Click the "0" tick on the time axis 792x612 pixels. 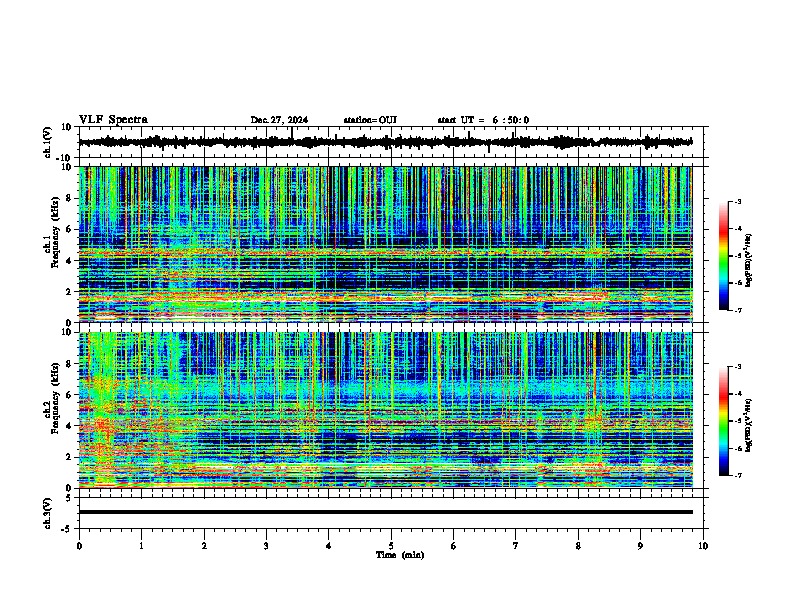click(x=79, y=546)
